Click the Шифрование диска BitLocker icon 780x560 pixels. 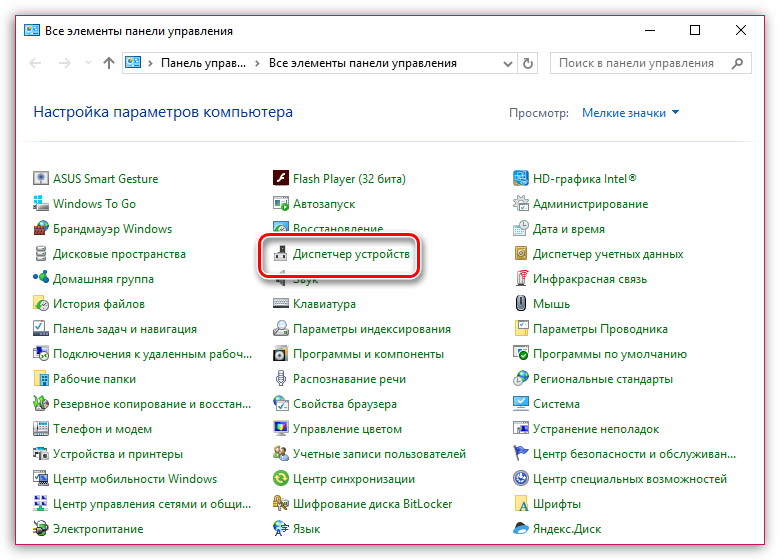tap(281, 504)
